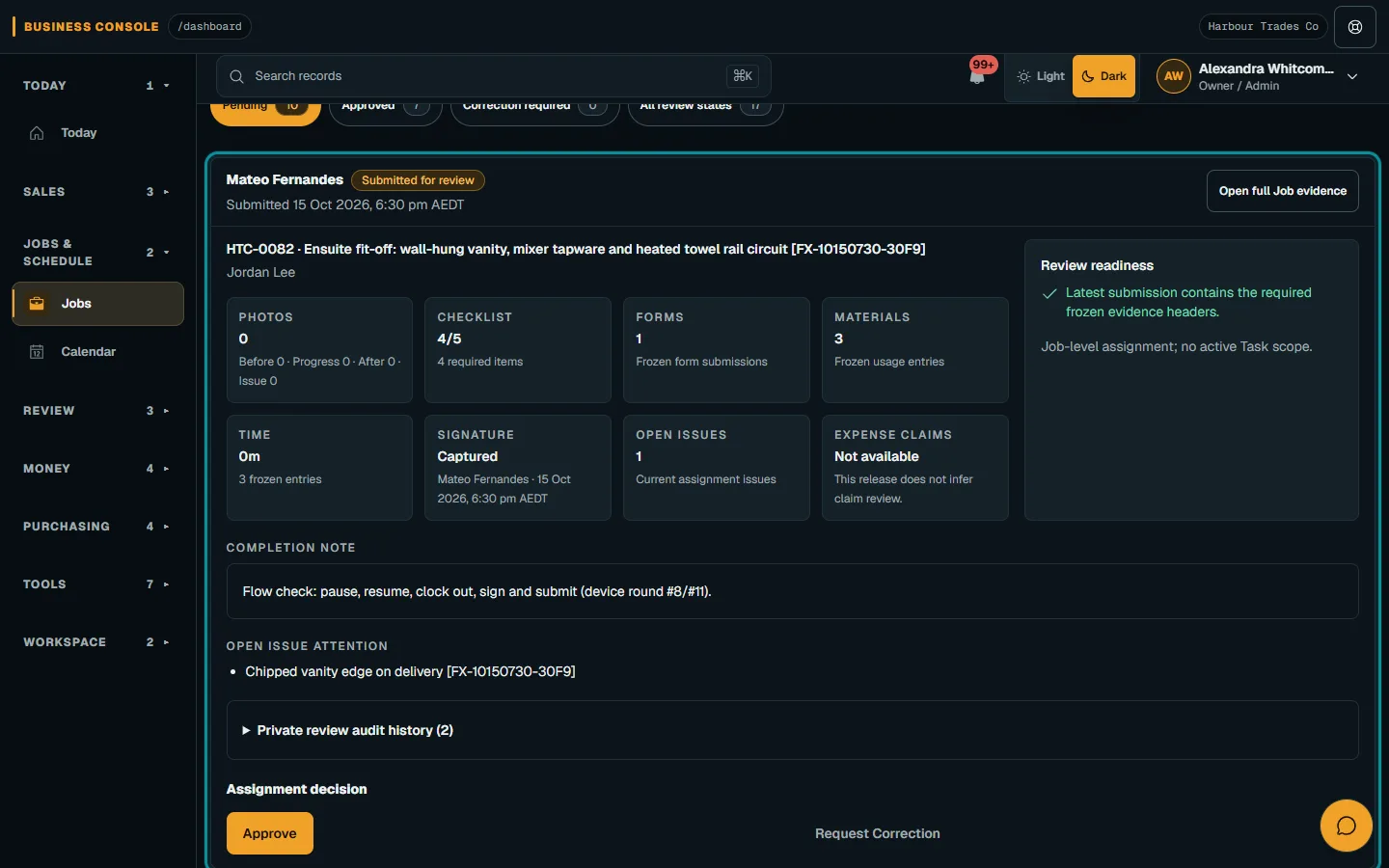Image resolution: width=1389 pixels, height=868 pixels.
Task: Click the Open Issues card
Action: (x=717, y=468)
